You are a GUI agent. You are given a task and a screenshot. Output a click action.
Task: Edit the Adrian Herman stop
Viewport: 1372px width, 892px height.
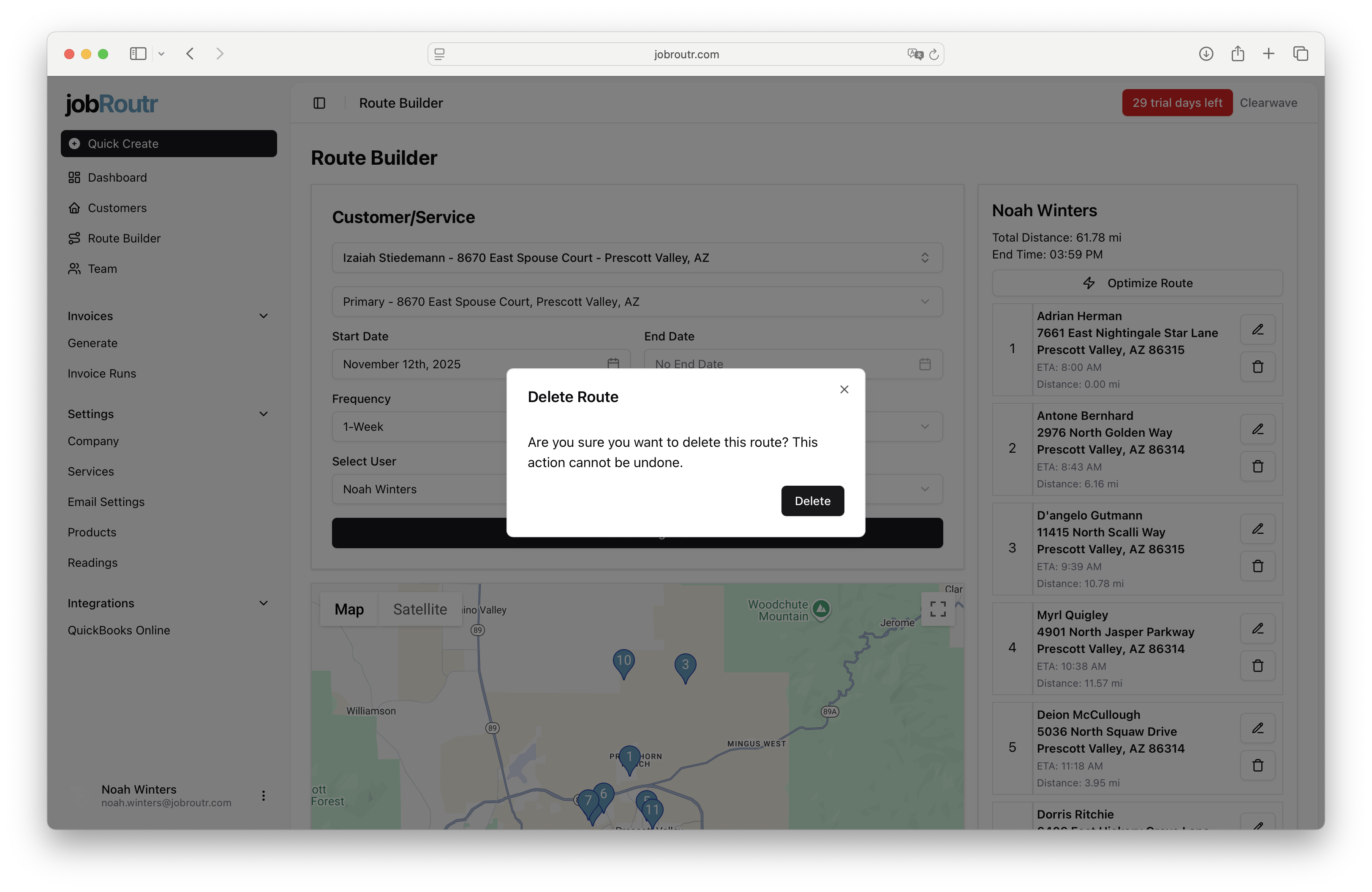[1258, 329]
